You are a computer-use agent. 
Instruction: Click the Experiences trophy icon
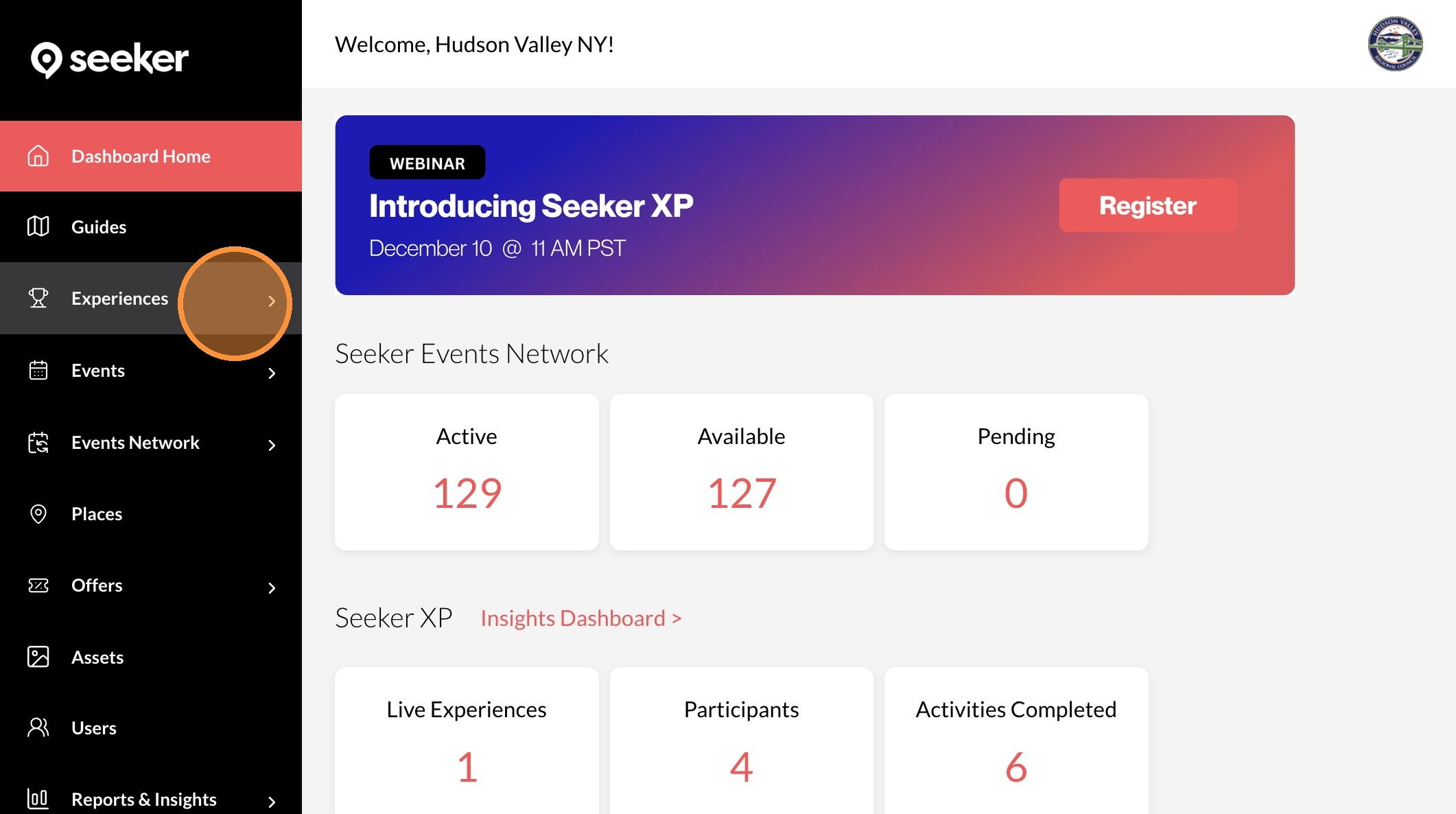pyautogui.click(x=38, y=299)
